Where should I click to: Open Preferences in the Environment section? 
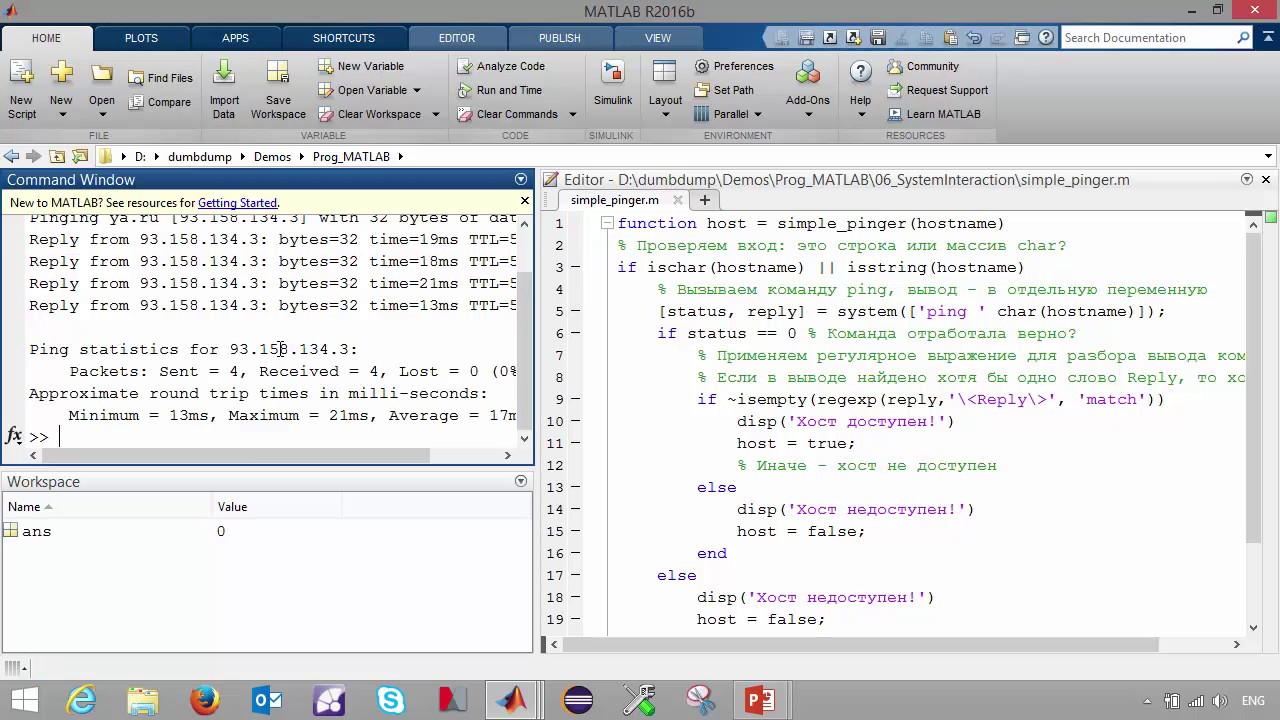coord(734,66)
